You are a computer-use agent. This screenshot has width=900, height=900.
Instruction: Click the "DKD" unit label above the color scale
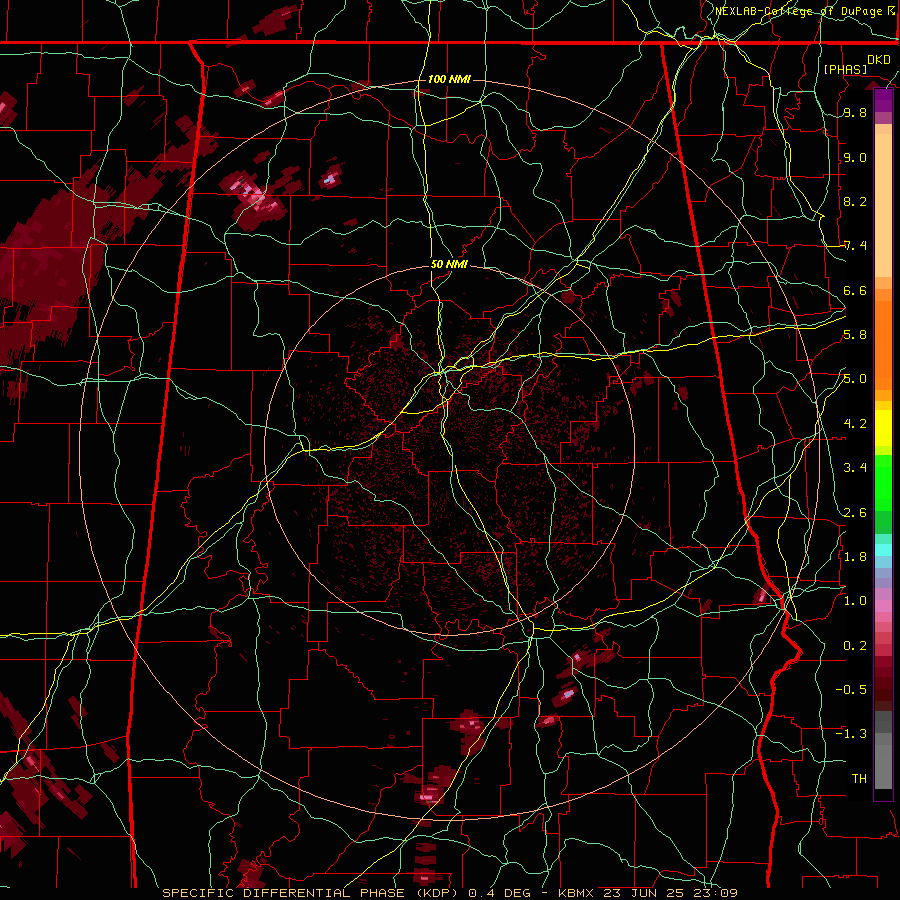tap(879, 60)
